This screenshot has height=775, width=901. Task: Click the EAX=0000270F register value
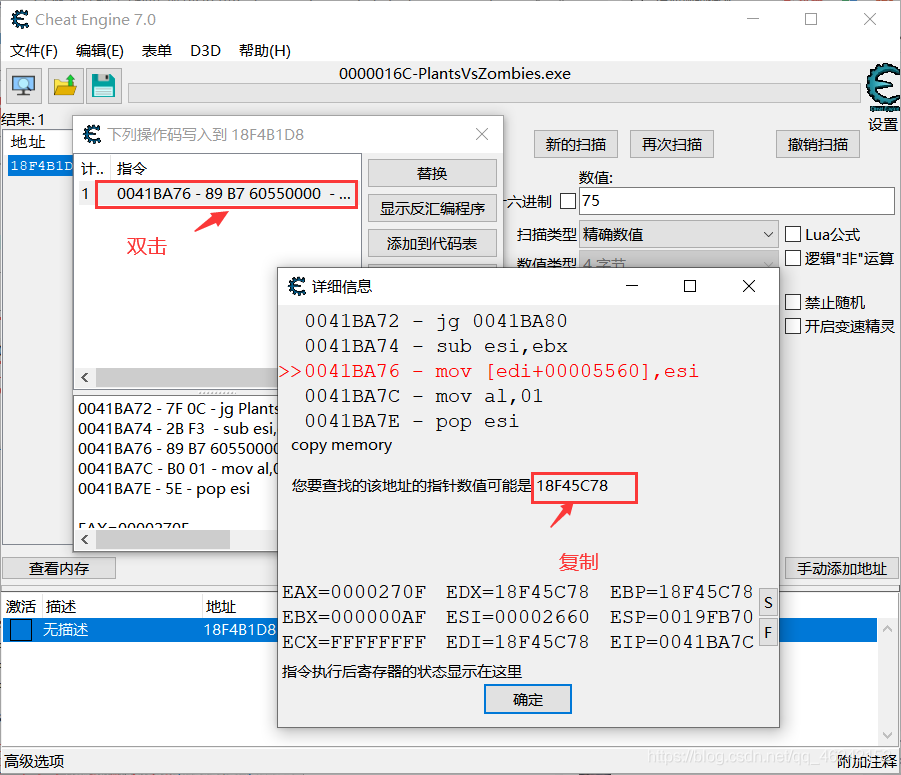[354, 592]
